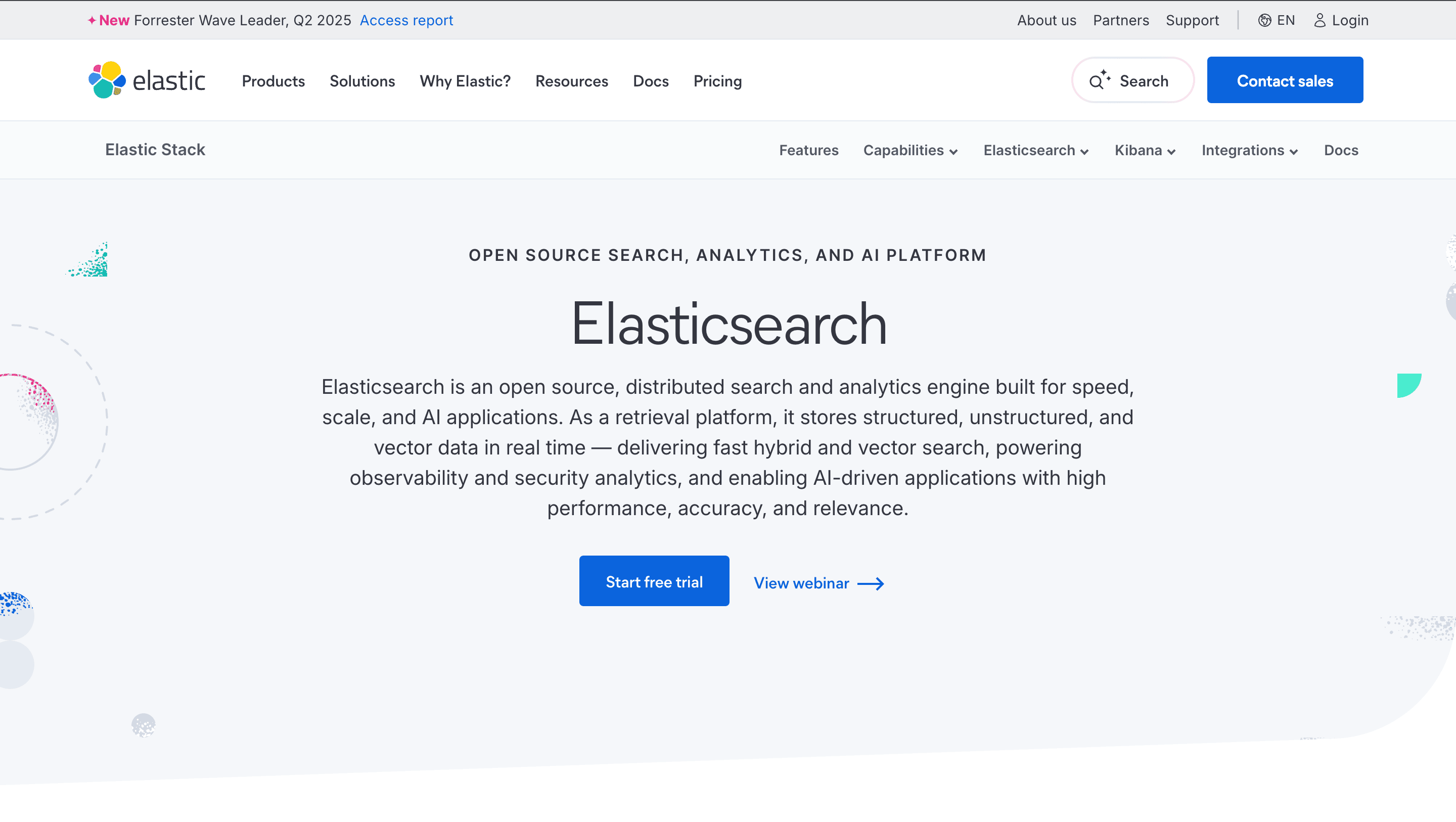Open the Partners link
Image resolution: width=1456 pixels, height=822 pixels.
point(1121,20)
